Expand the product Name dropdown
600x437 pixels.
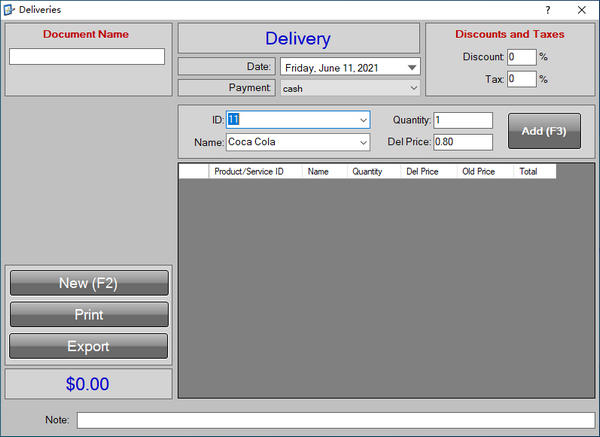click(x=362, y=142)
